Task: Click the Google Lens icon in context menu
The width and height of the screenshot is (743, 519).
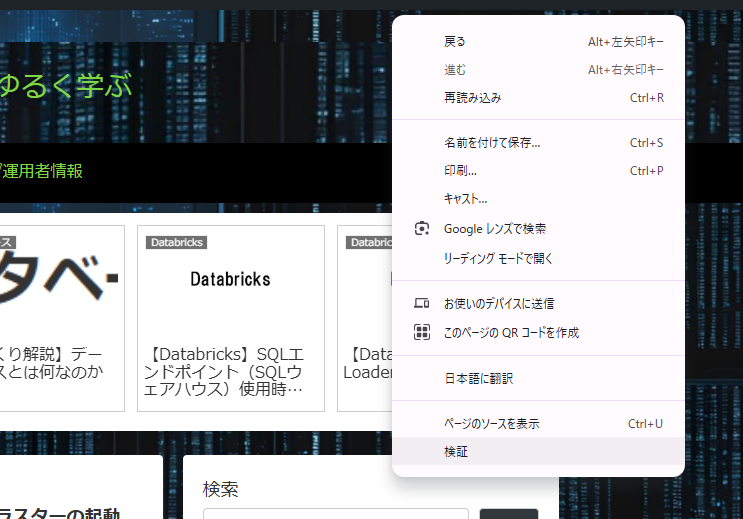Action: click(x=422, y=229)
